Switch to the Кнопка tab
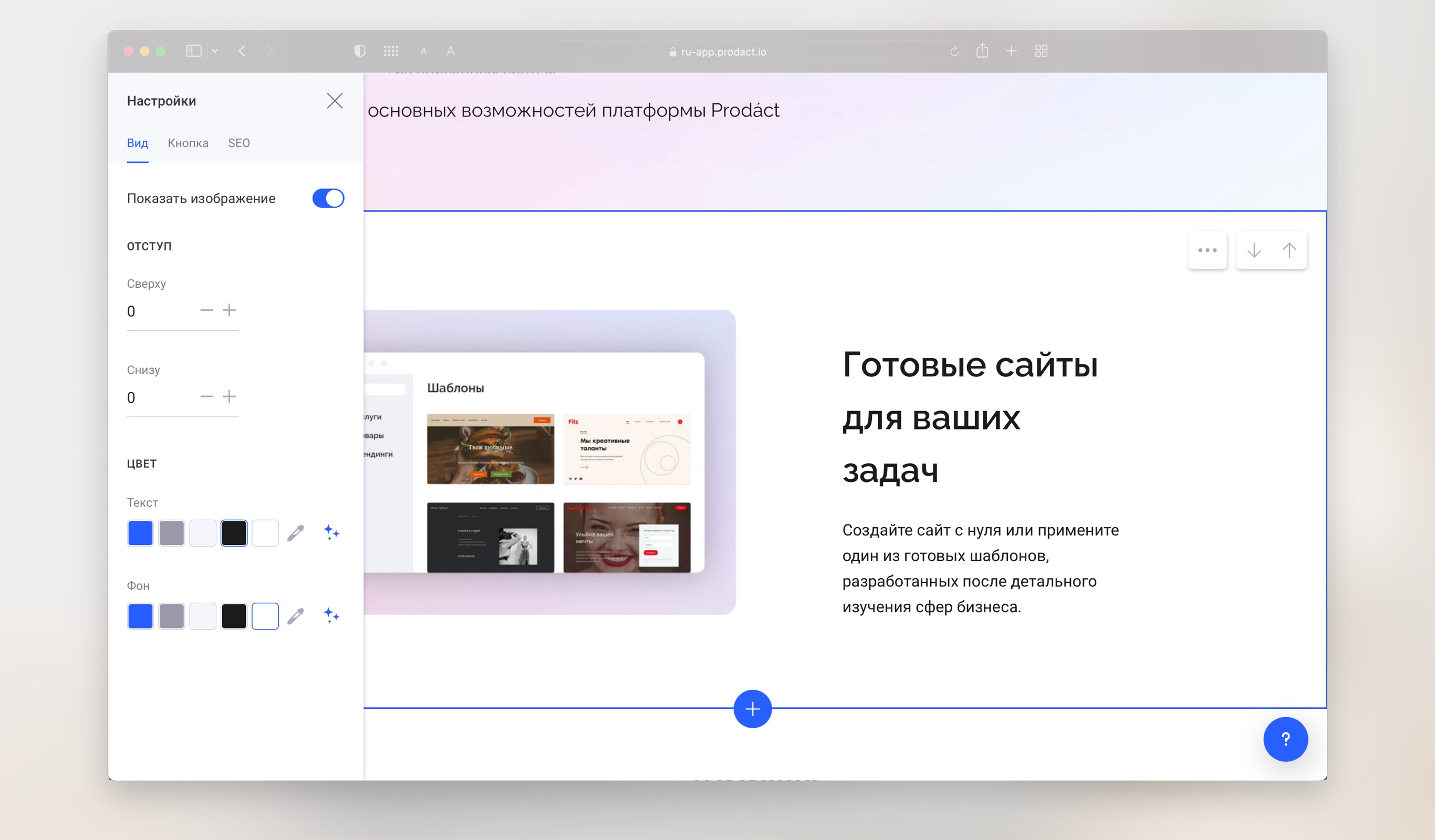Screen dimensions: 1435x840 (x=188, y=143)
